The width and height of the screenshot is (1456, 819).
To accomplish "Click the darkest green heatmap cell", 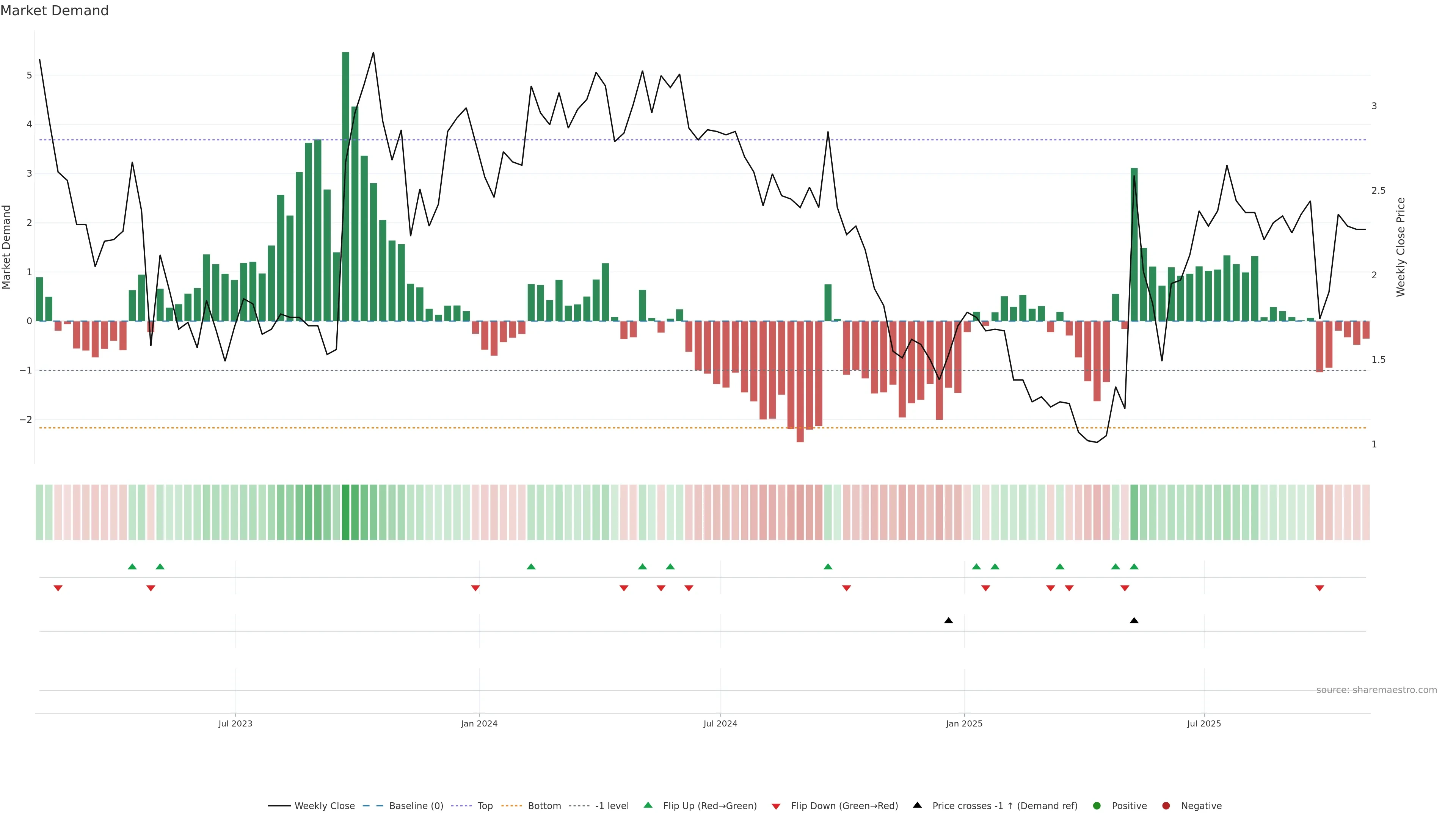I will 345,512.
